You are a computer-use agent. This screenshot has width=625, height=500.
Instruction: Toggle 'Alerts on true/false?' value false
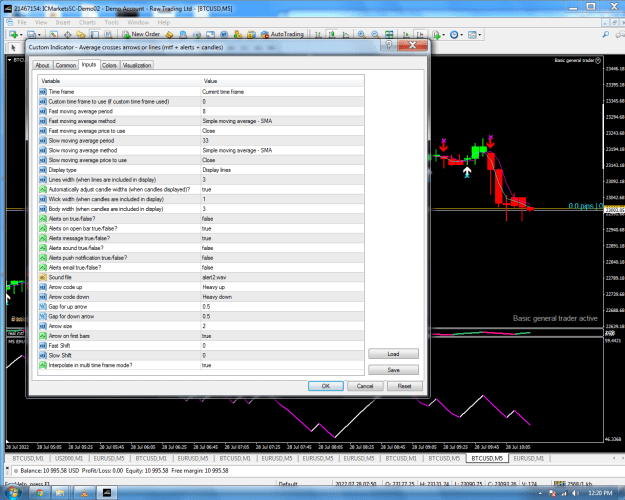tap(282, 219)
